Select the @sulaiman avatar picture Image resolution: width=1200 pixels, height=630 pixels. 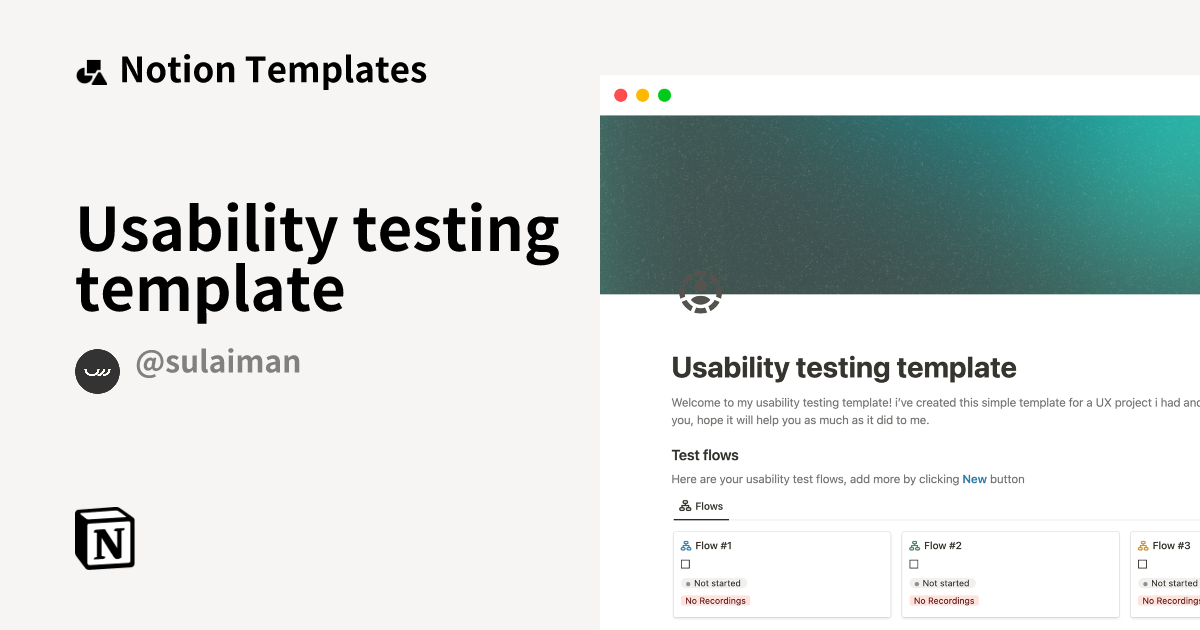point(97,371)
